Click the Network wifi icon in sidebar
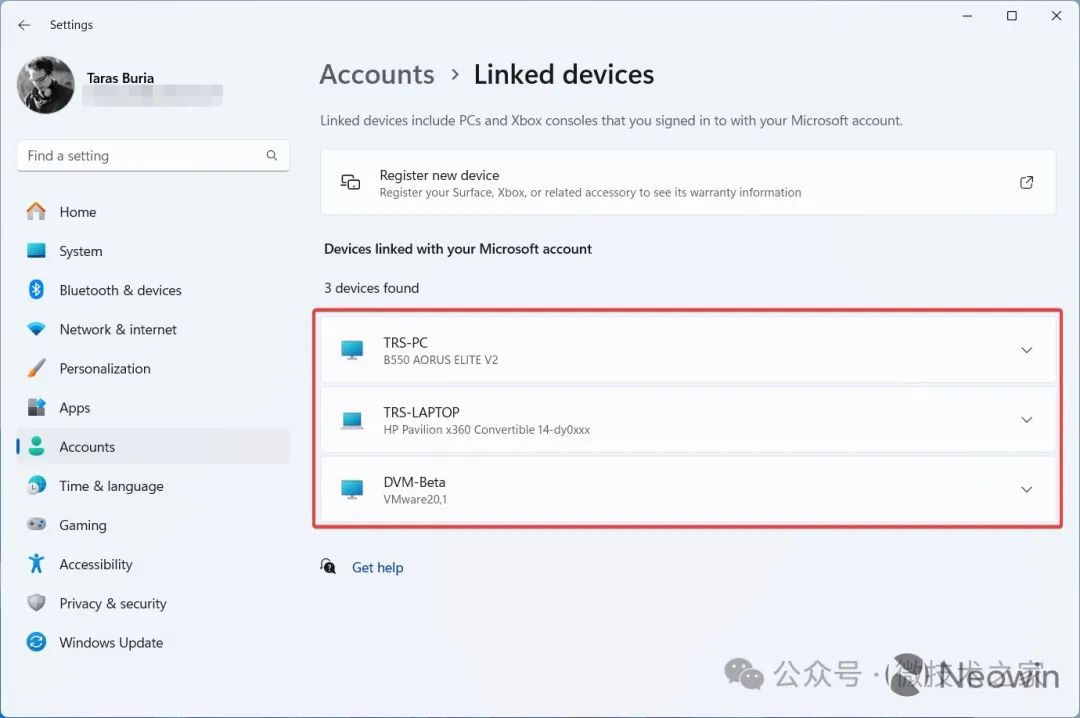This screenshot has height=718, width=1080. 36,329
